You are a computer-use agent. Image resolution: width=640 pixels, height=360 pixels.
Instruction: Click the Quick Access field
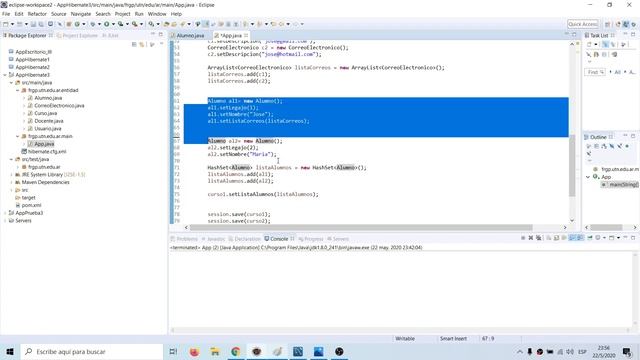coord(583,24)
